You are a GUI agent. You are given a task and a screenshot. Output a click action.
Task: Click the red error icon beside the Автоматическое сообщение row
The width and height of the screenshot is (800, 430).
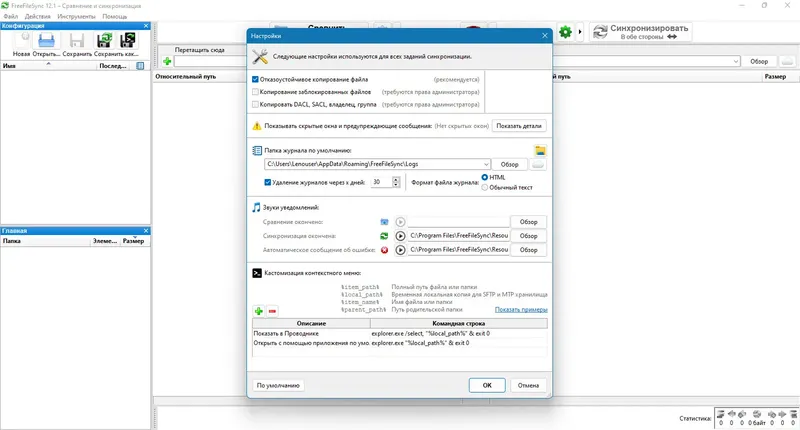[384, 250]
